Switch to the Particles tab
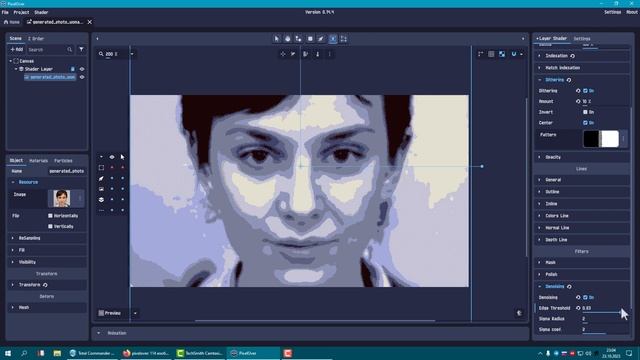640x360 pixels. point(63,161)
